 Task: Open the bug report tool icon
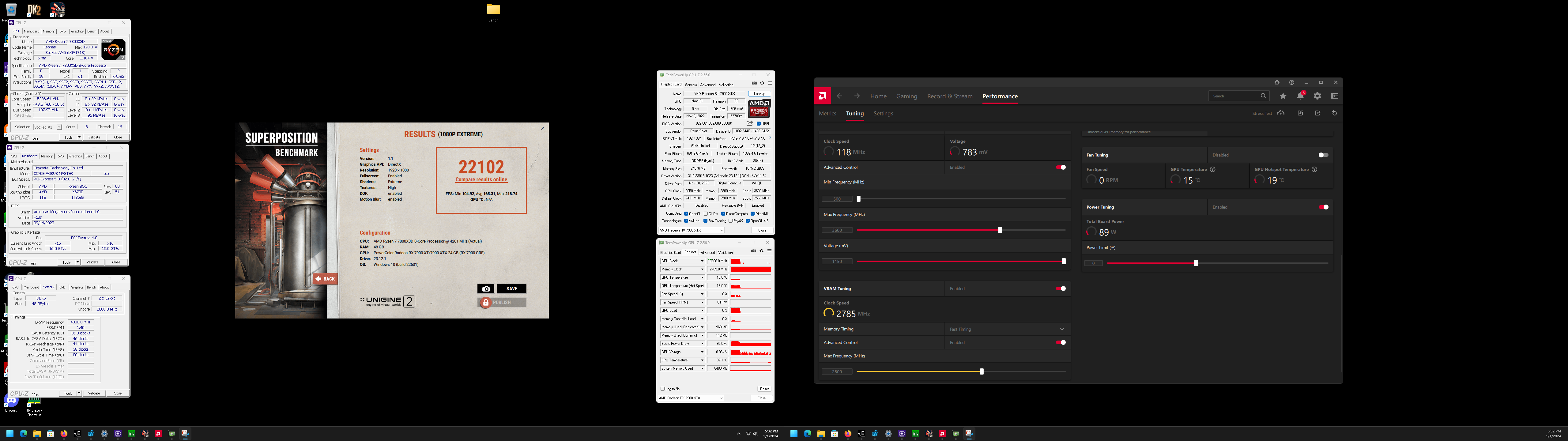click(x=1277, y=82)
